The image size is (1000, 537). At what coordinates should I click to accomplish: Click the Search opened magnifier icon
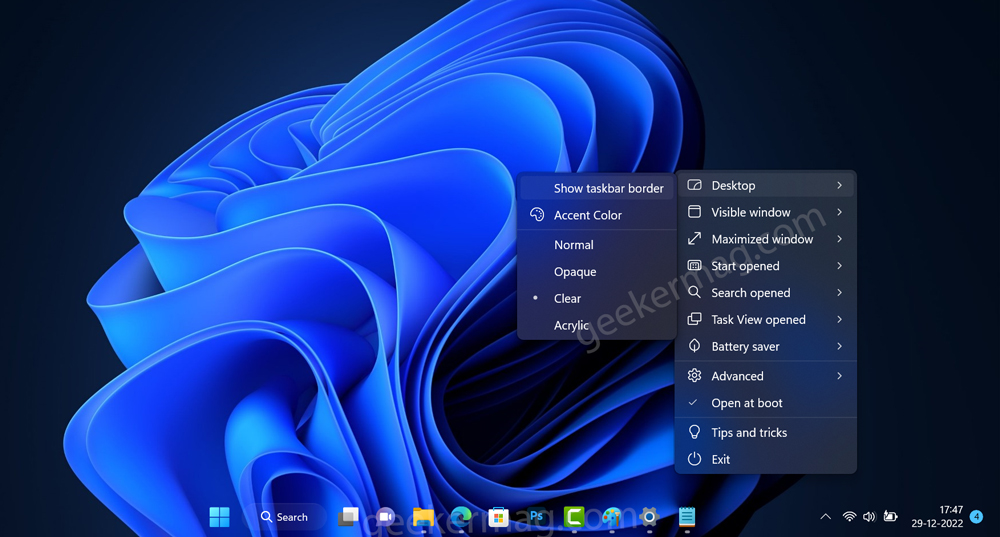695,292
